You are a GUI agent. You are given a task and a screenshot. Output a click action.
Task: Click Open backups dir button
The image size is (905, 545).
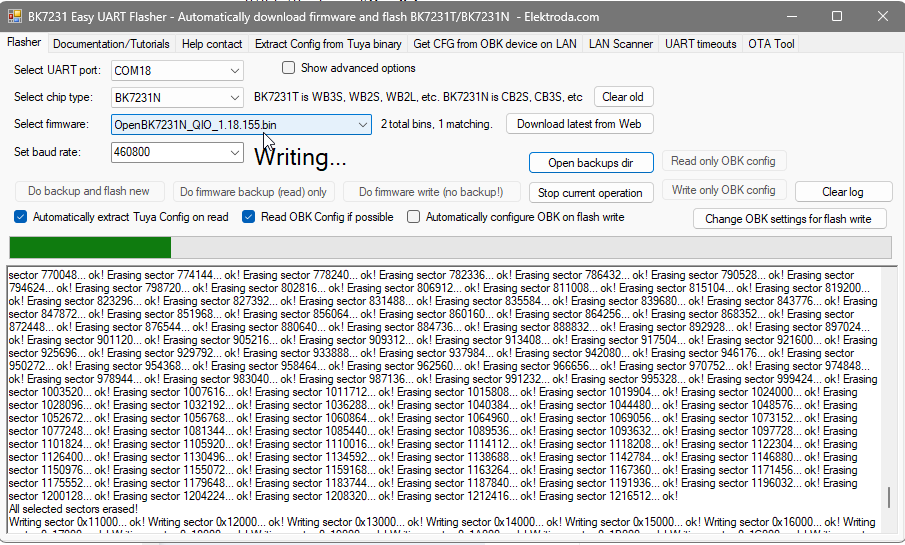[x=591, y=163]
